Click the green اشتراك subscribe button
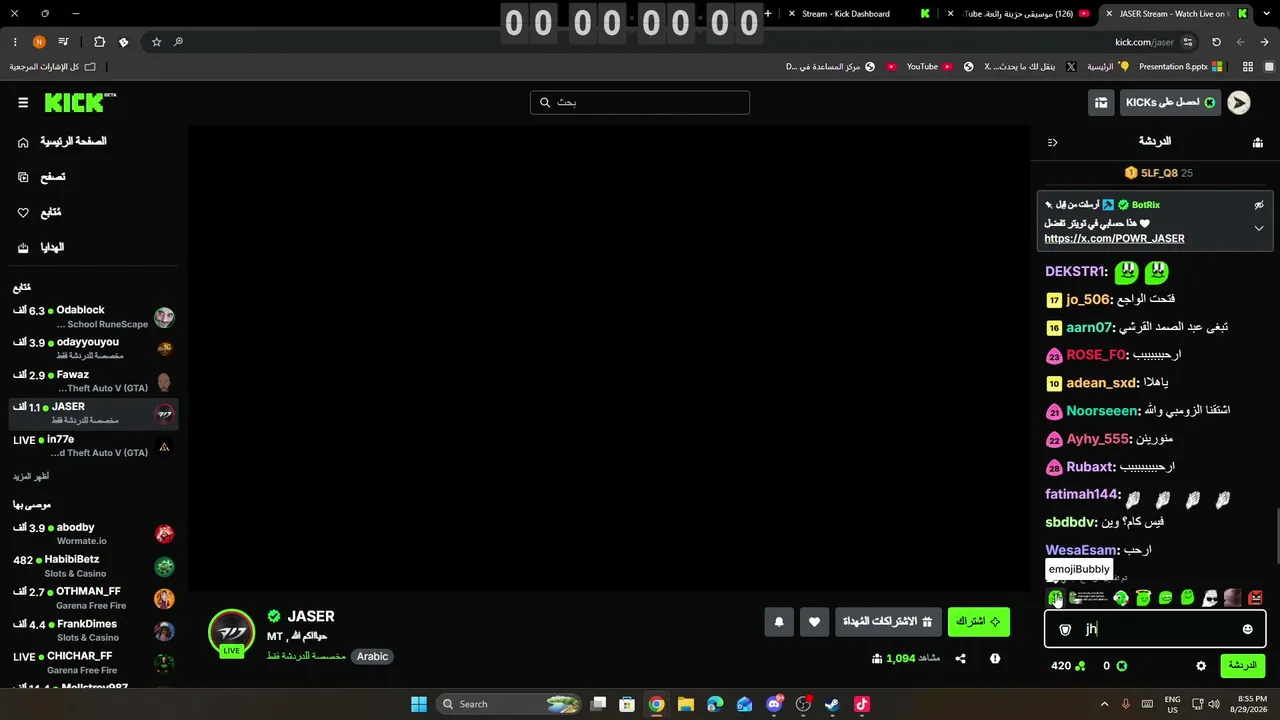1280x720 pixels. (979, 622)
